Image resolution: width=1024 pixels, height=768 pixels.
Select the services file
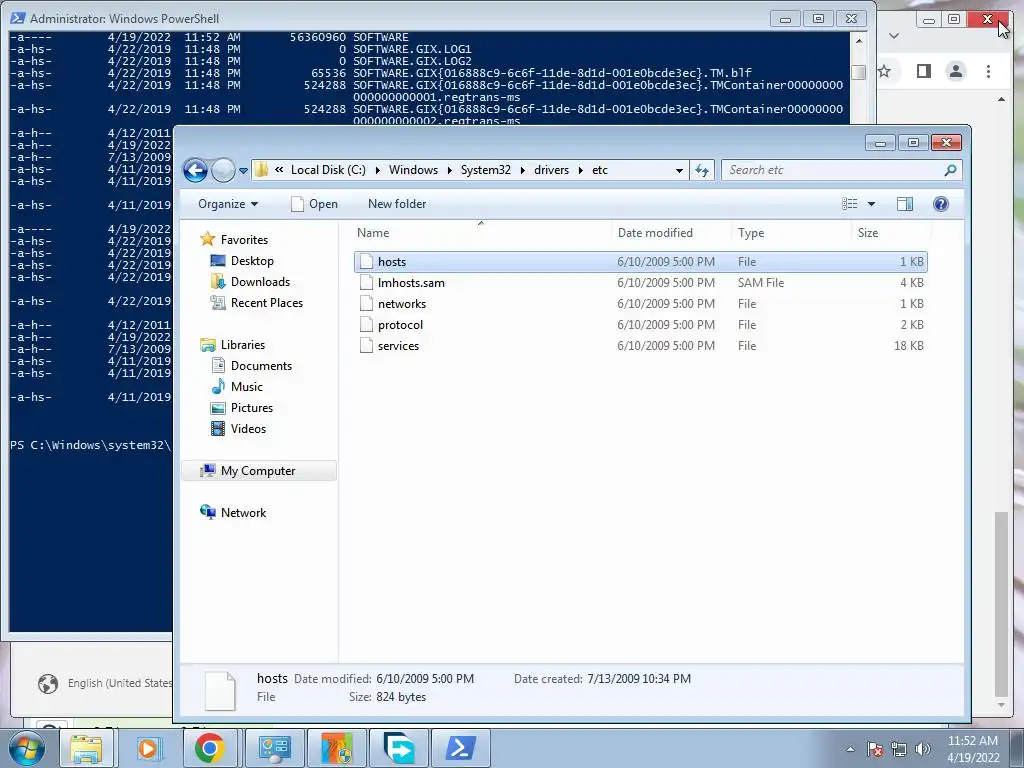(x=641, y=345)
